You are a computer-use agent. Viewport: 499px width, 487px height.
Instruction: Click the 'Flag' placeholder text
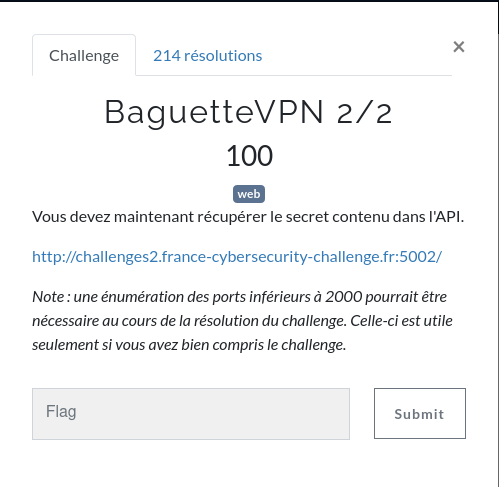point(61,411)
